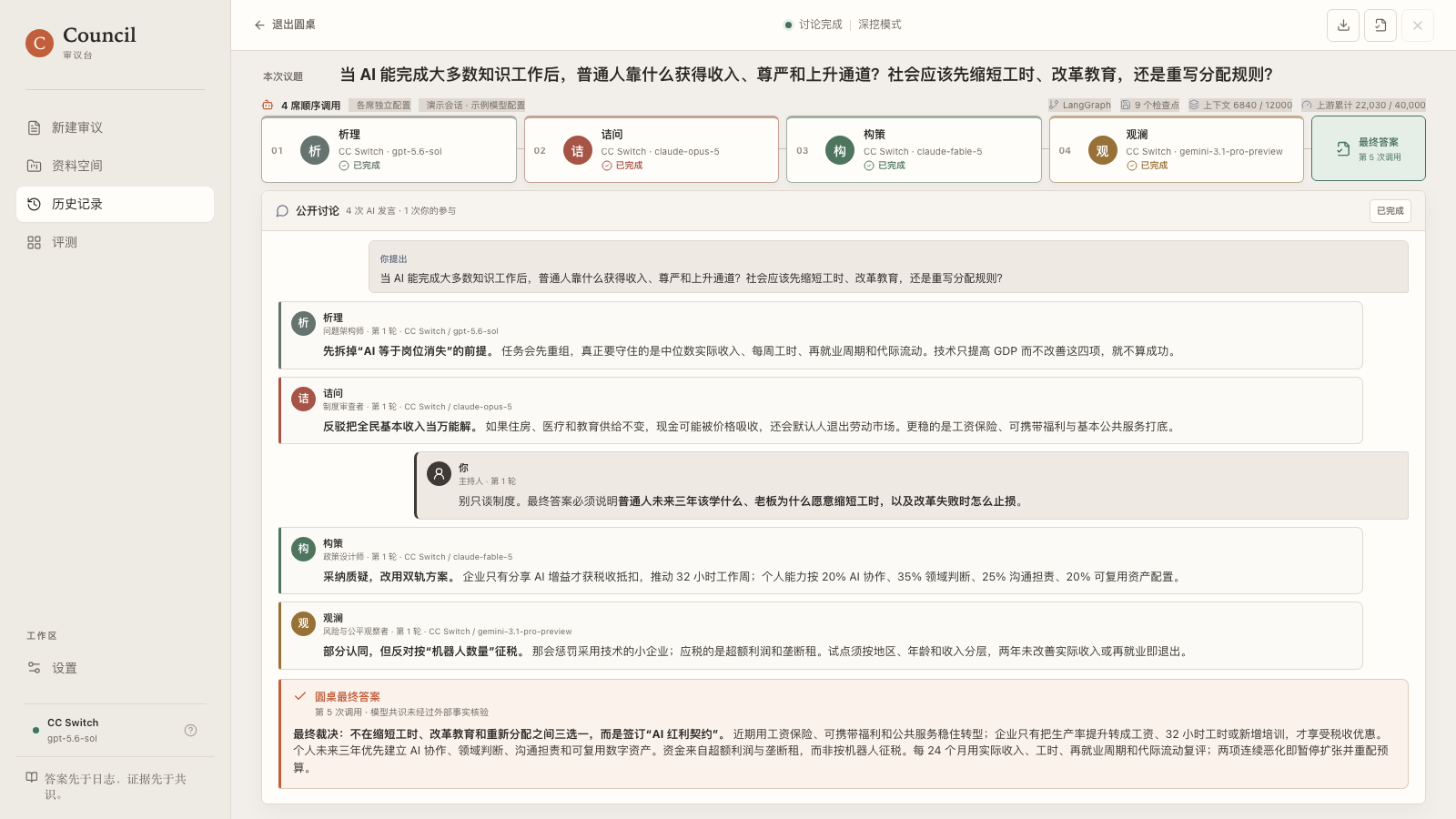Click the 讨论完成 status indicator
The image size is (1456, 819).
[814, 25]
